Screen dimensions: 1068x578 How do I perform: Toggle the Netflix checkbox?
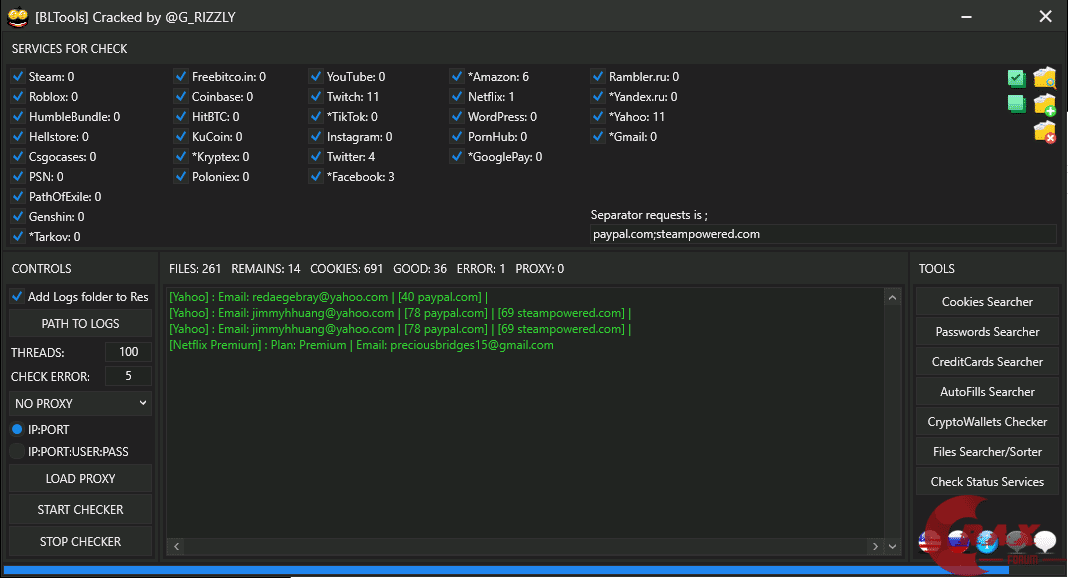tap(457, 96)
